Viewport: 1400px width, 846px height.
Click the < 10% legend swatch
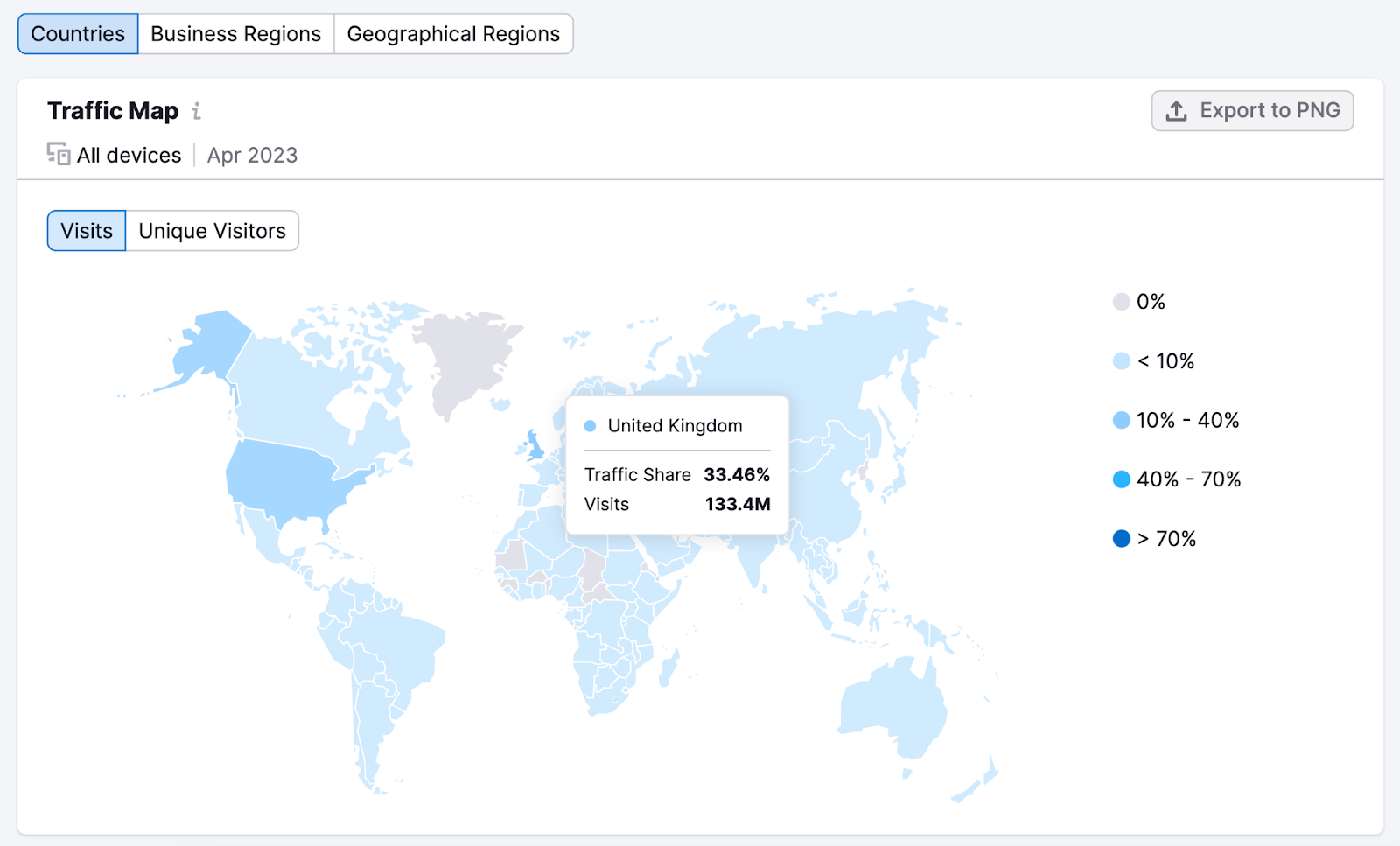1122,361
